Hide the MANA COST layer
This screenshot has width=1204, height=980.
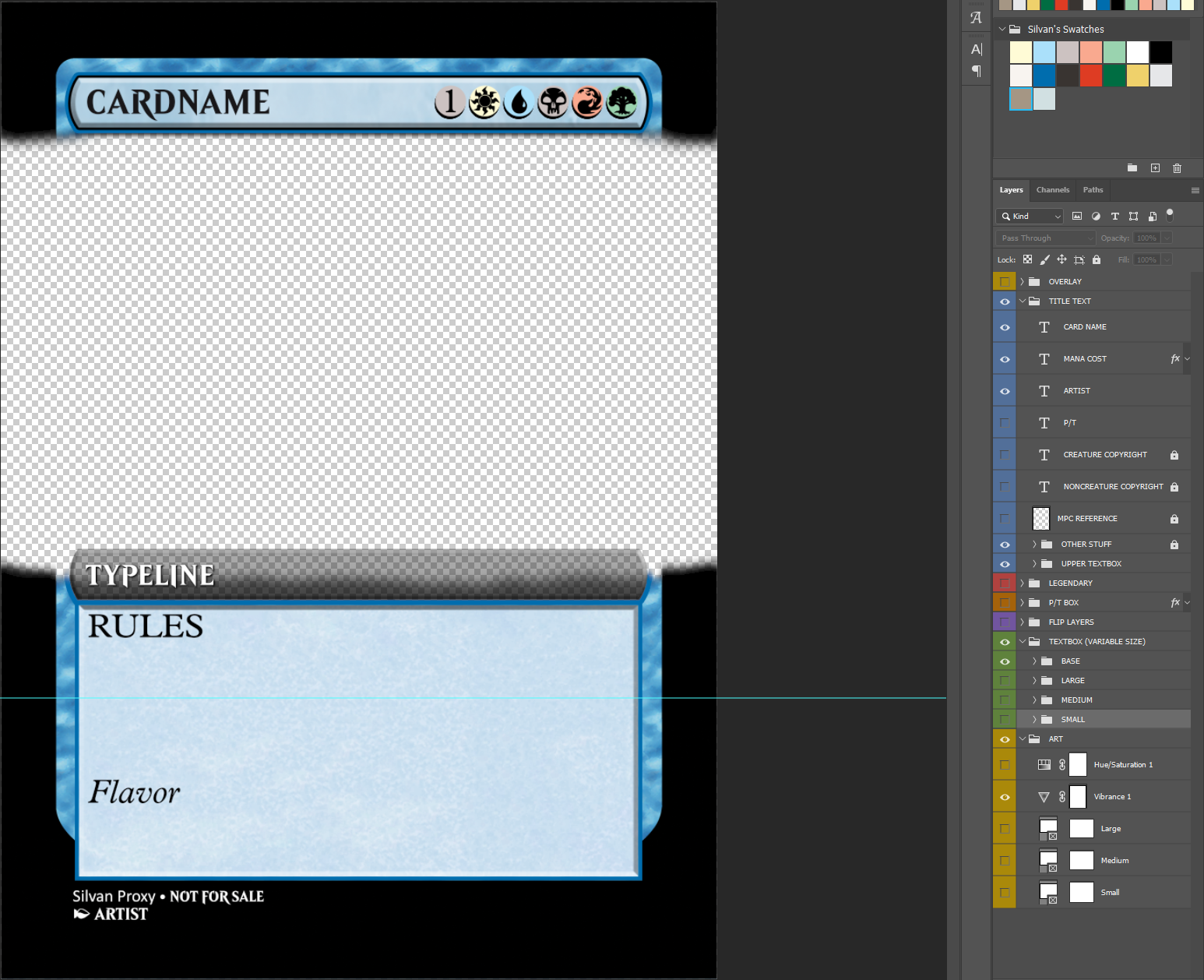point(1004,358)
